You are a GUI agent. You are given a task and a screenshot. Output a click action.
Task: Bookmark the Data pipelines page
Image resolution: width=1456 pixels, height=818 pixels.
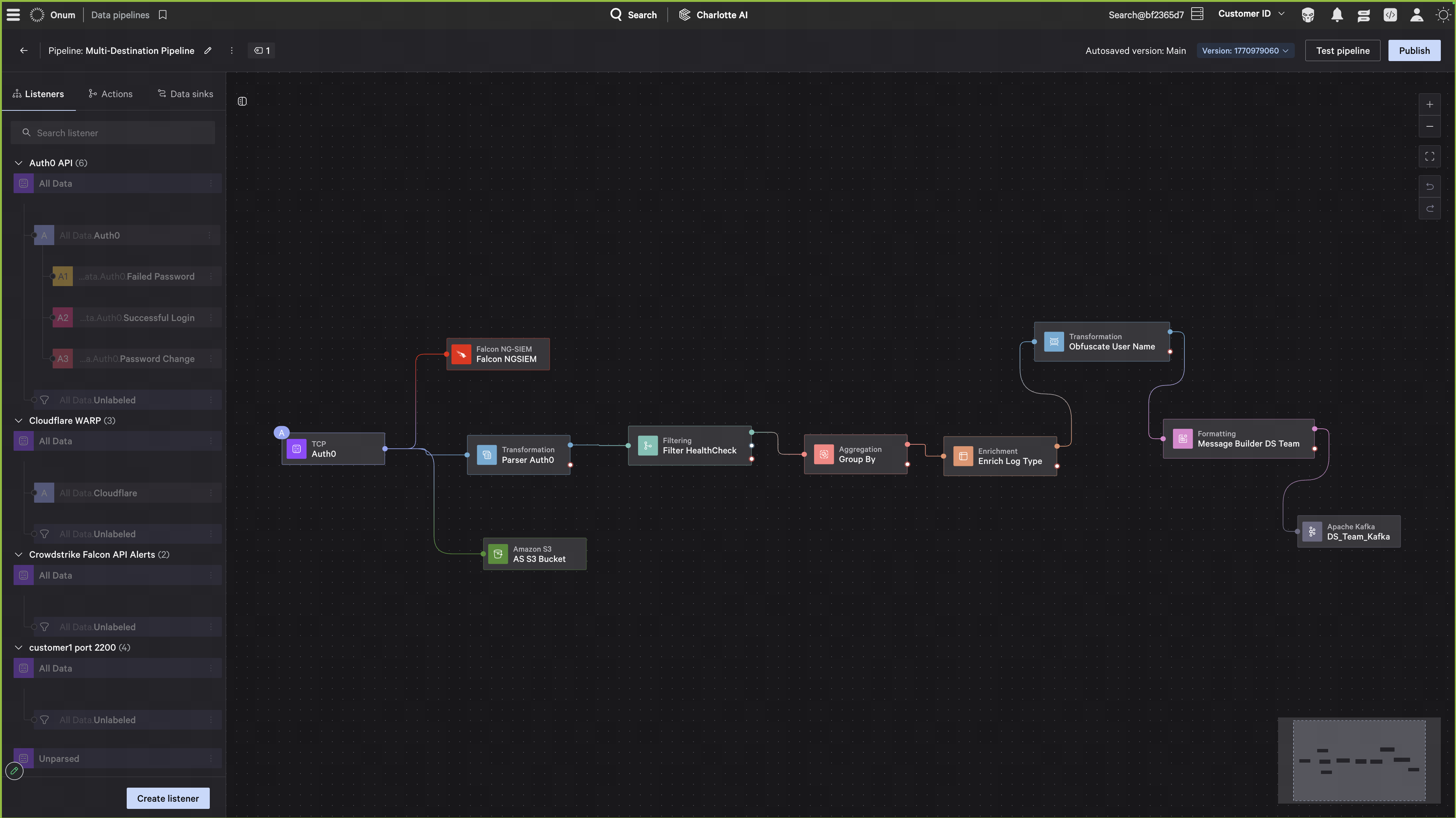[163, 15]
